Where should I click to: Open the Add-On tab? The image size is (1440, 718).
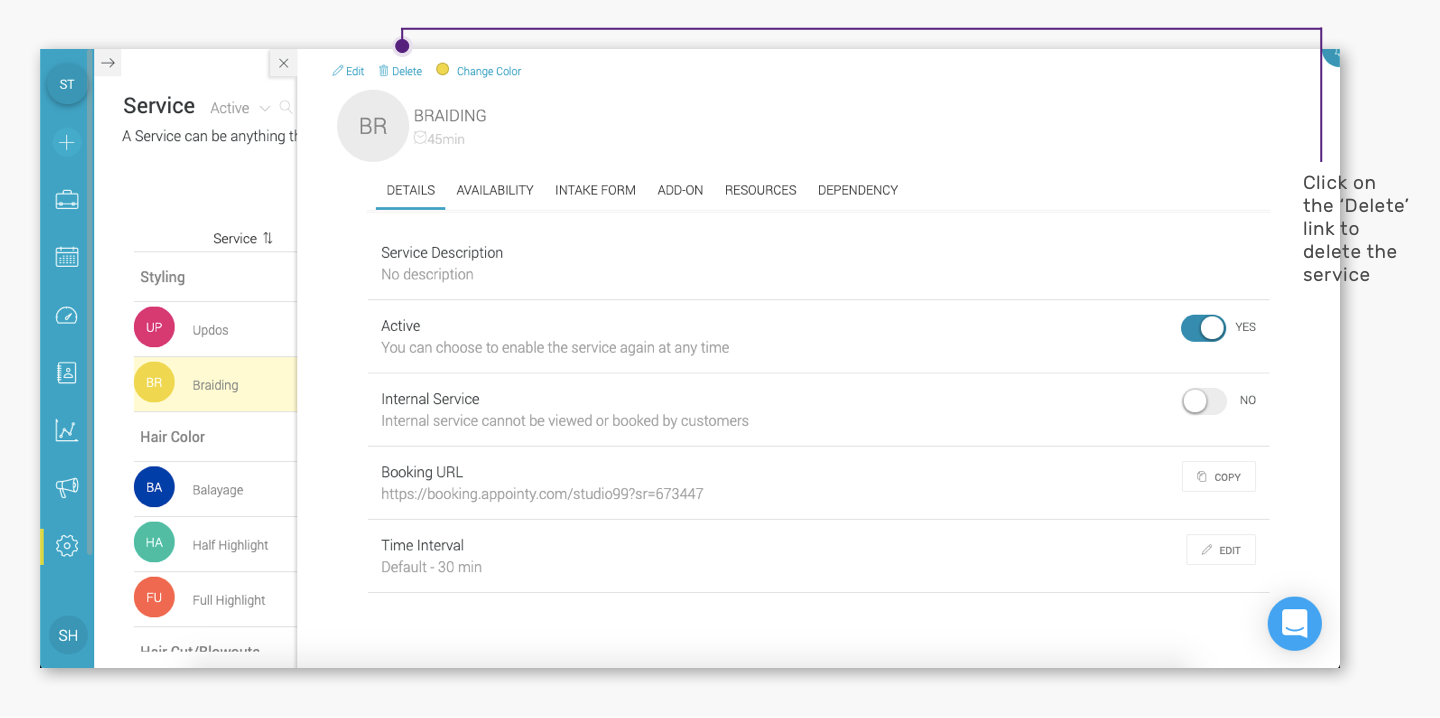[x=681, y=190]
